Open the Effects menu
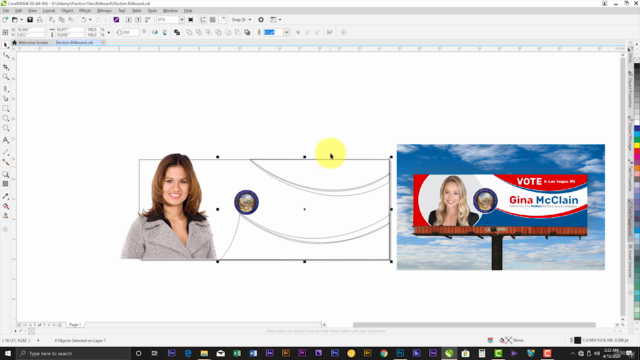 pyautogui.click(x=85, y=11)
